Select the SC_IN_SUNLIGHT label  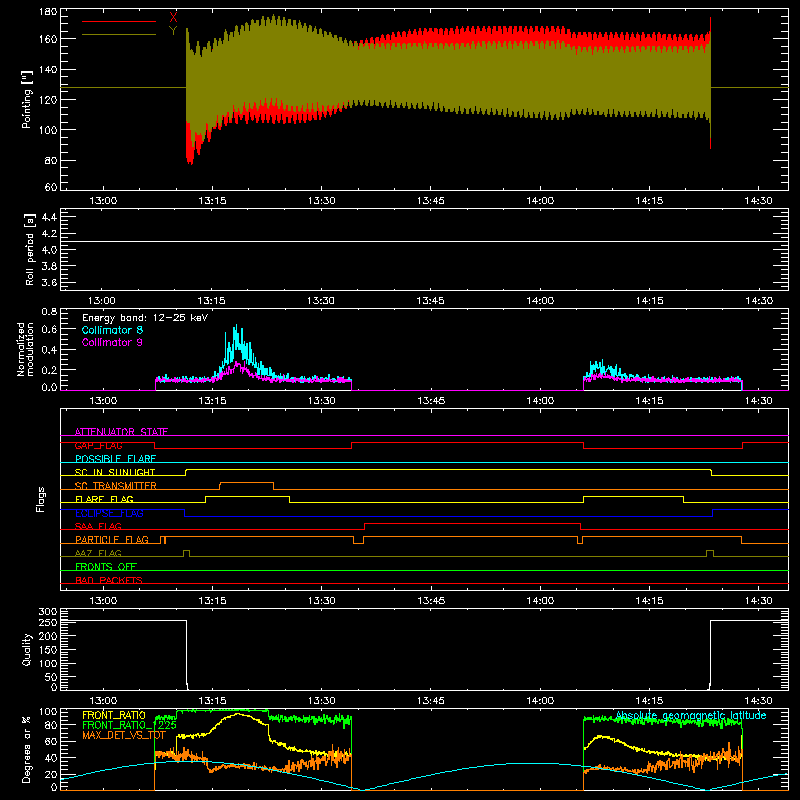pyautogui.click(x=115, y=472)
